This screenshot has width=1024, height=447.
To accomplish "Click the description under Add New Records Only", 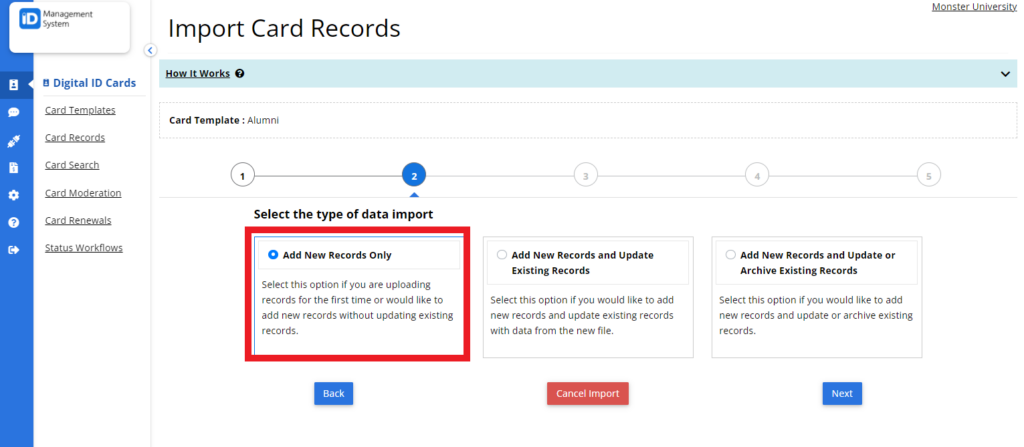I will [357, 308].
